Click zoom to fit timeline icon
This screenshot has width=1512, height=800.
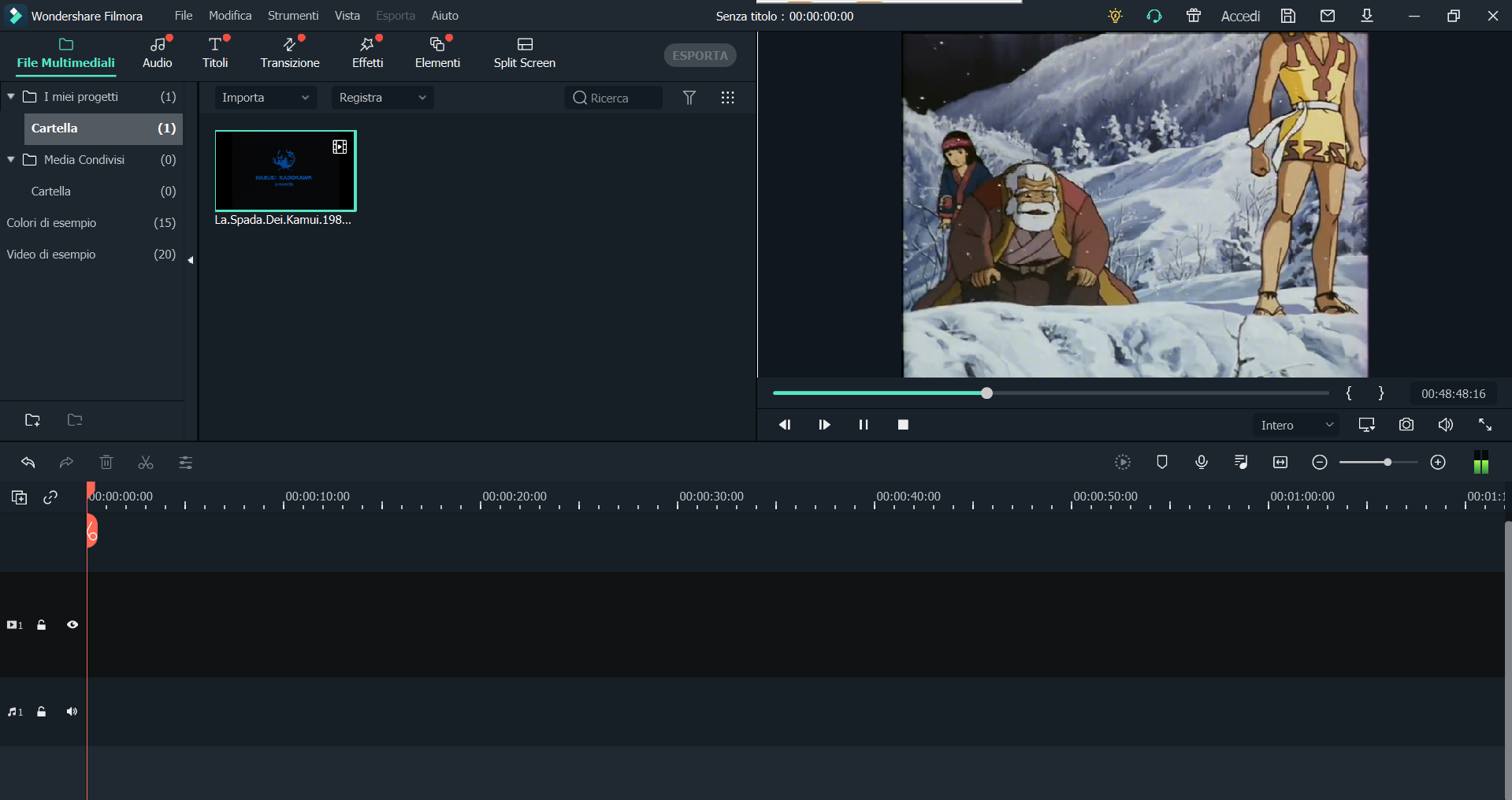[1280, 463]
